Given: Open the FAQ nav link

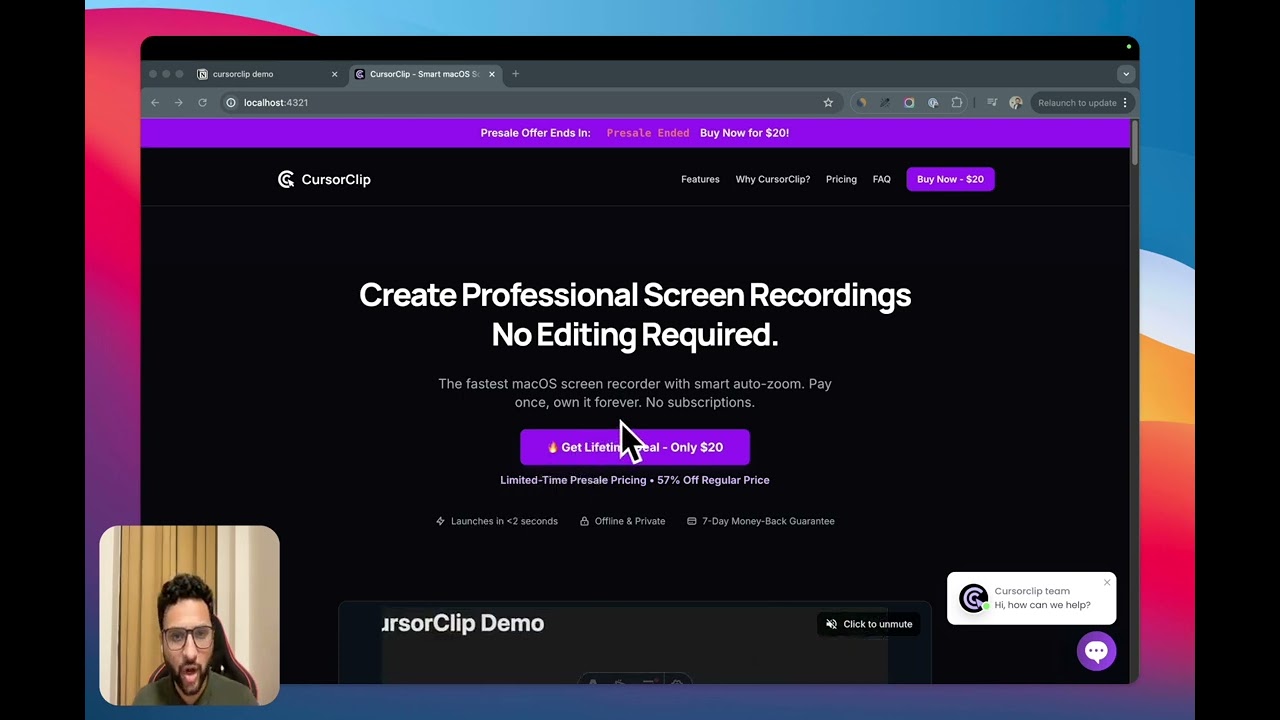Looking at the screenshot, I should (881, 179).
